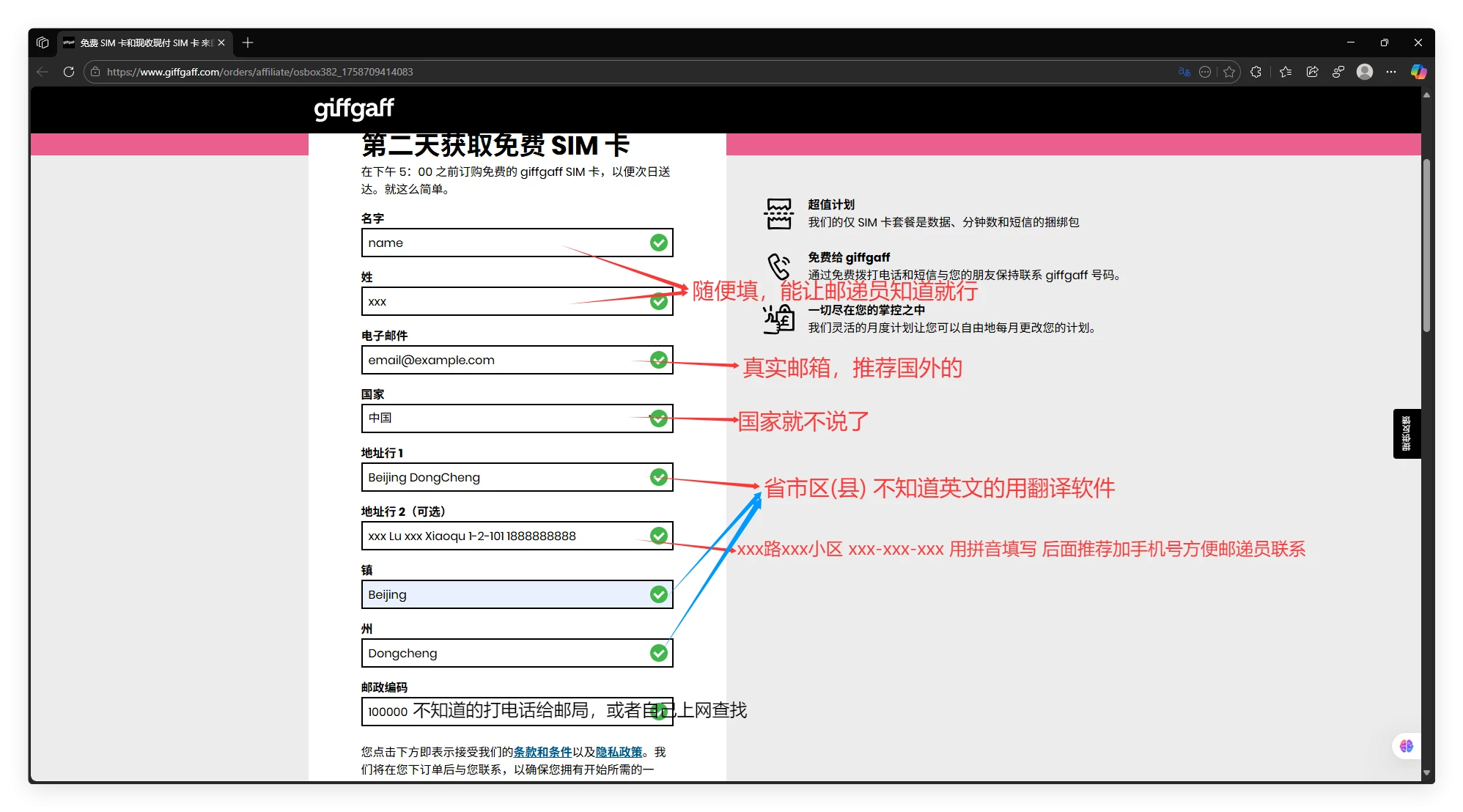Open the 条款和条件 terms link

point(543,752)
